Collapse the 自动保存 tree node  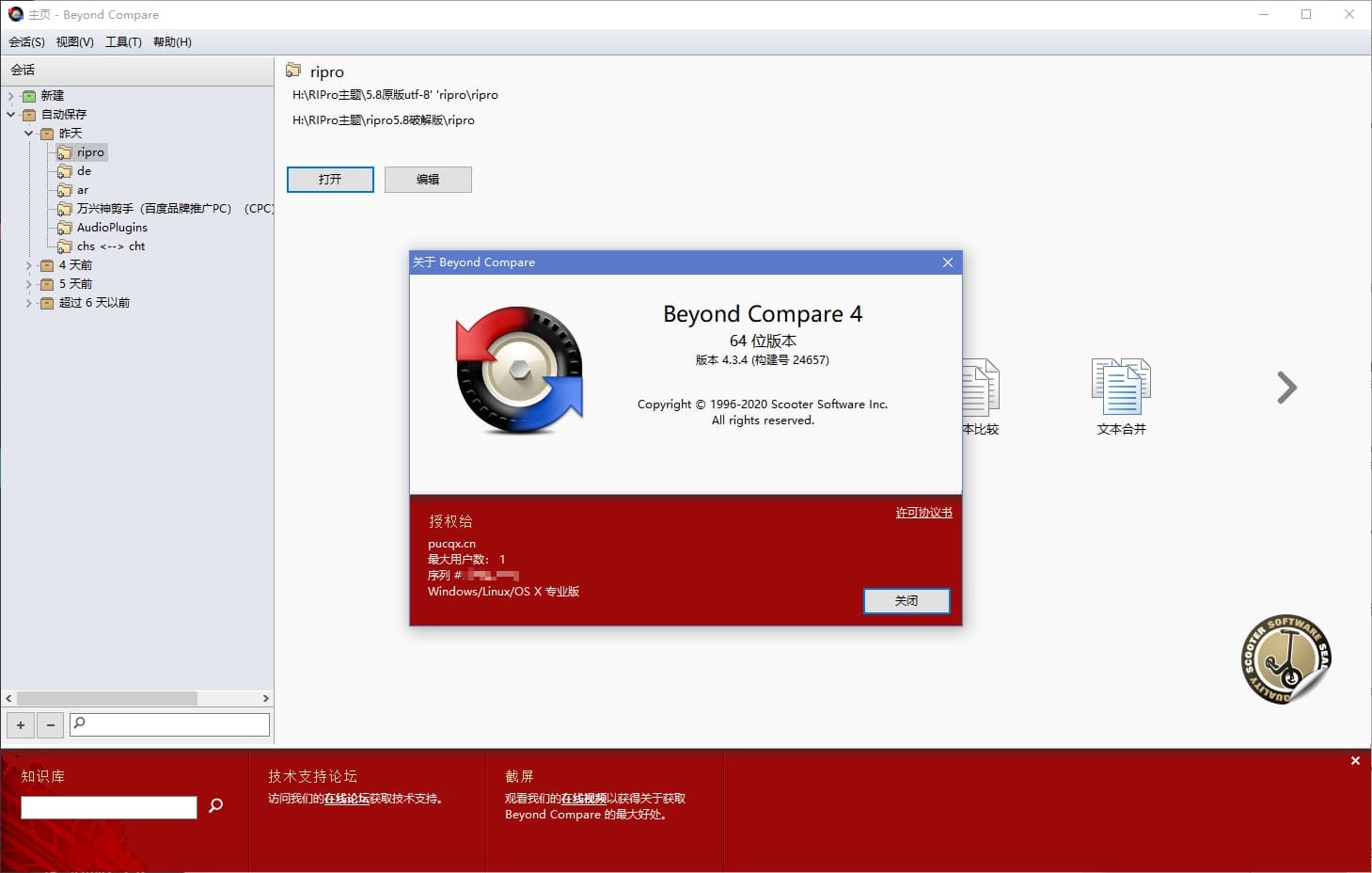(10, 114)
